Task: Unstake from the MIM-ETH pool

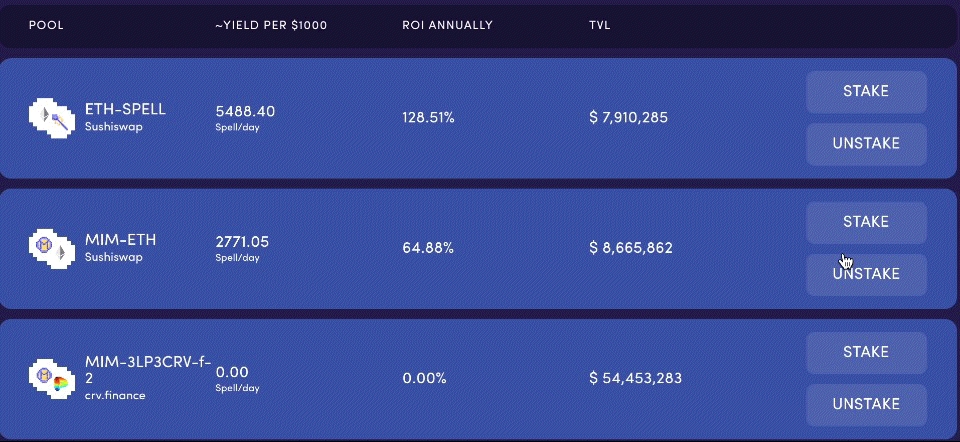Action: [866, 274]
